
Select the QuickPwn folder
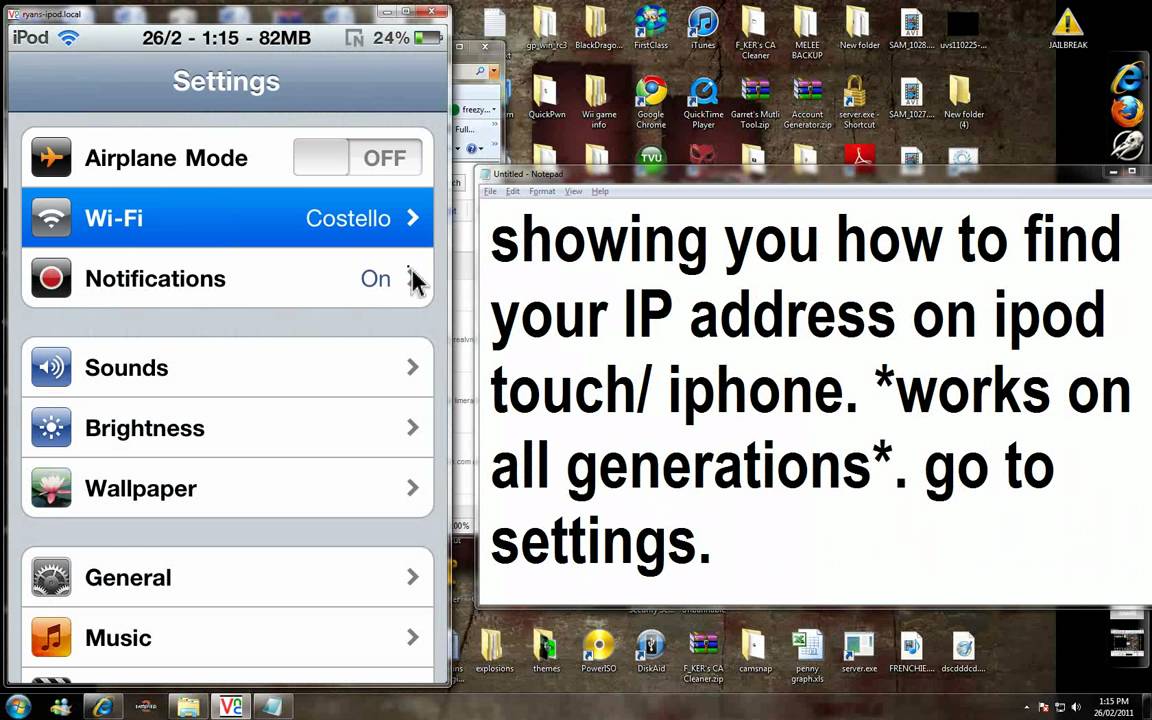[x=546, y=96]
